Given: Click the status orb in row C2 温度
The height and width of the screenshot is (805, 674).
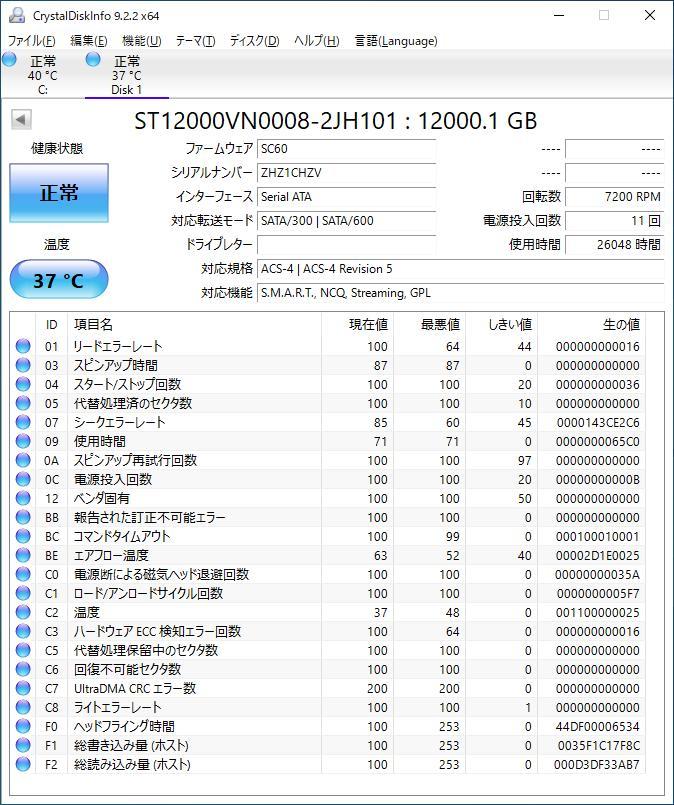Looking at the screenshot, I should (23, 612).
